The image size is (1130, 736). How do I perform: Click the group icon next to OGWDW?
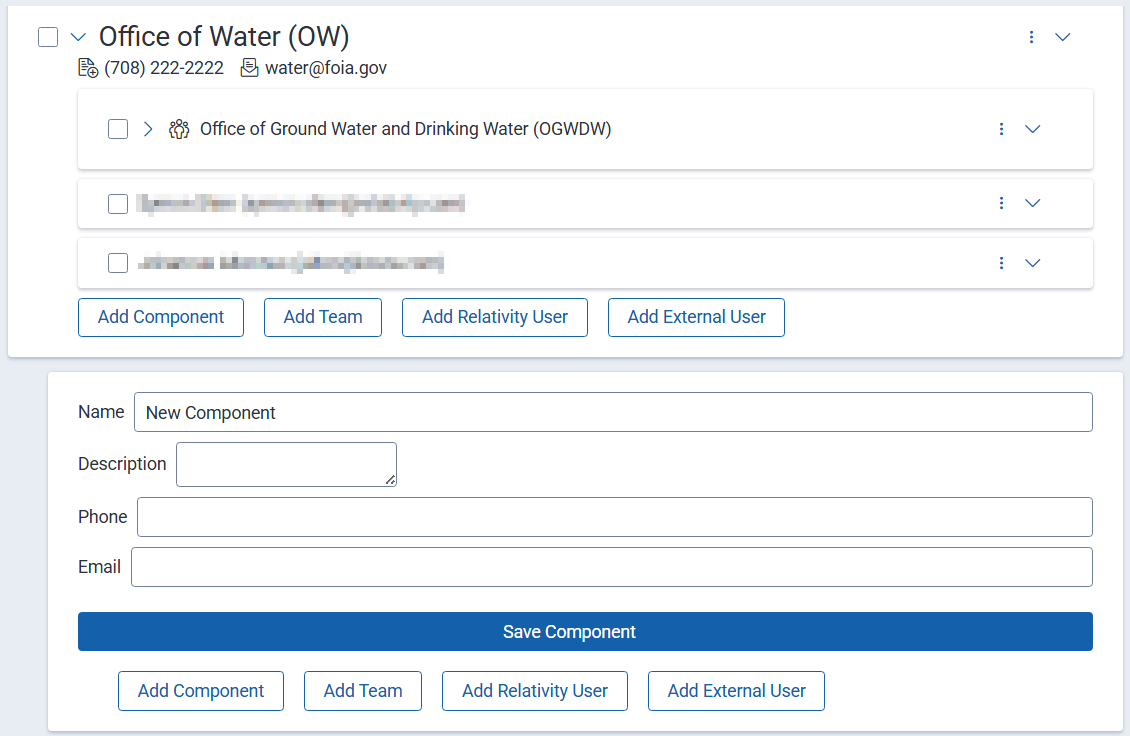[179, 129]
